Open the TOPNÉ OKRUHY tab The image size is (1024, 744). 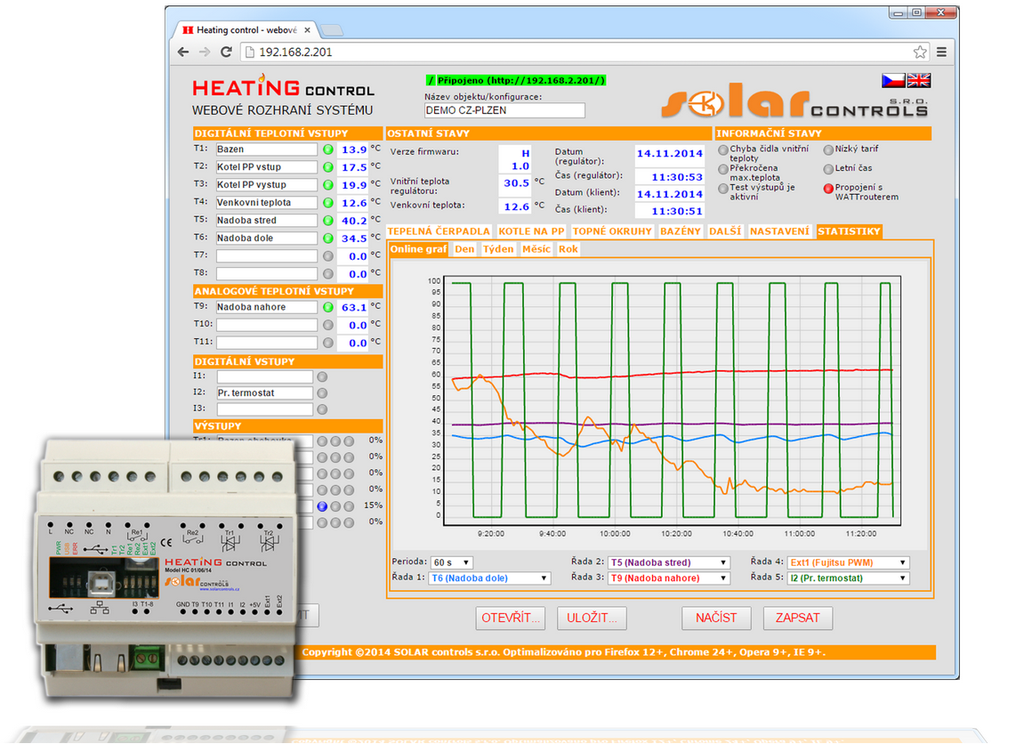tap(613, 231)
